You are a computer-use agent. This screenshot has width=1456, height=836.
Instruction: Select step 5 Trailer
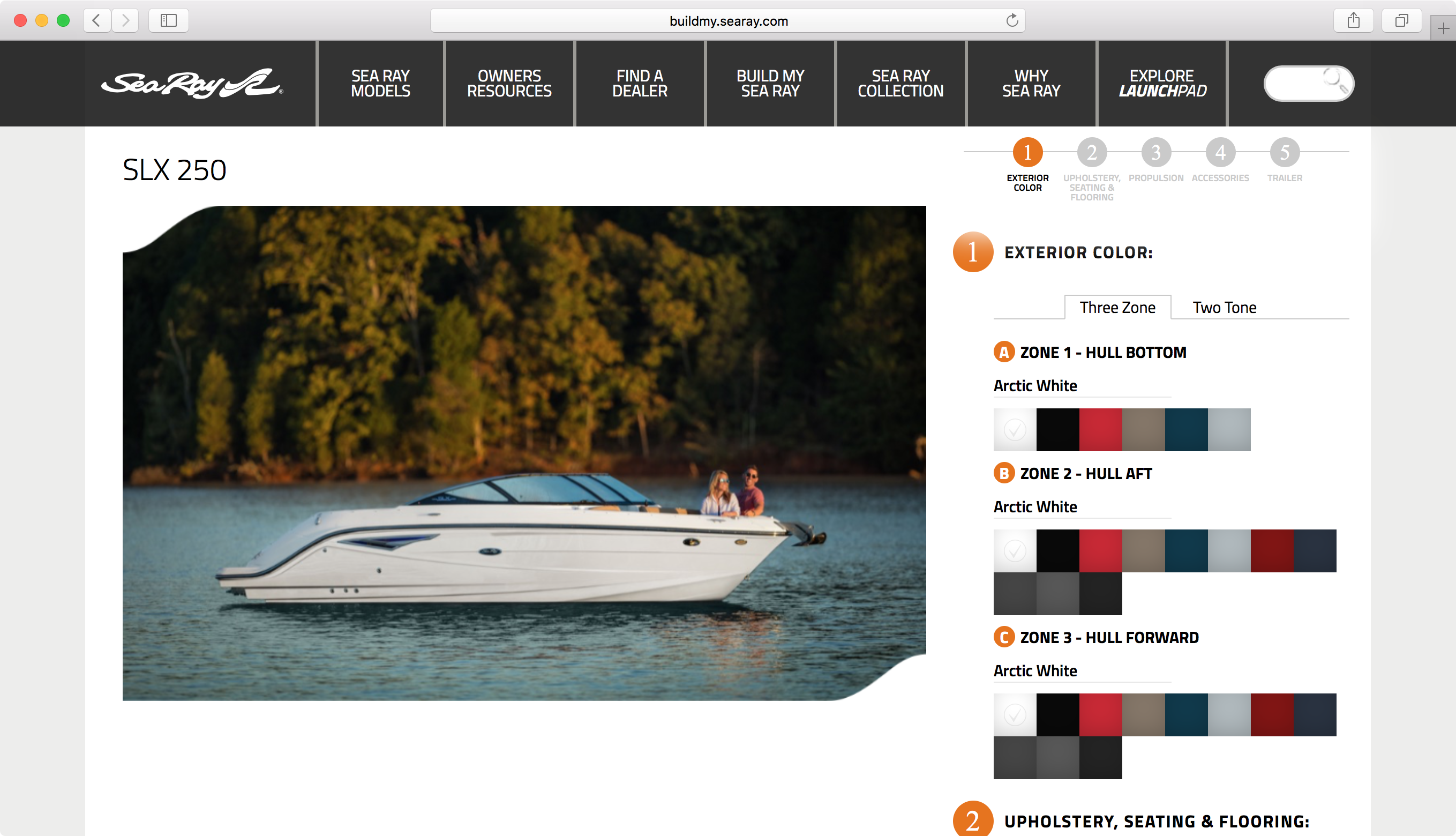[1285, 152]
